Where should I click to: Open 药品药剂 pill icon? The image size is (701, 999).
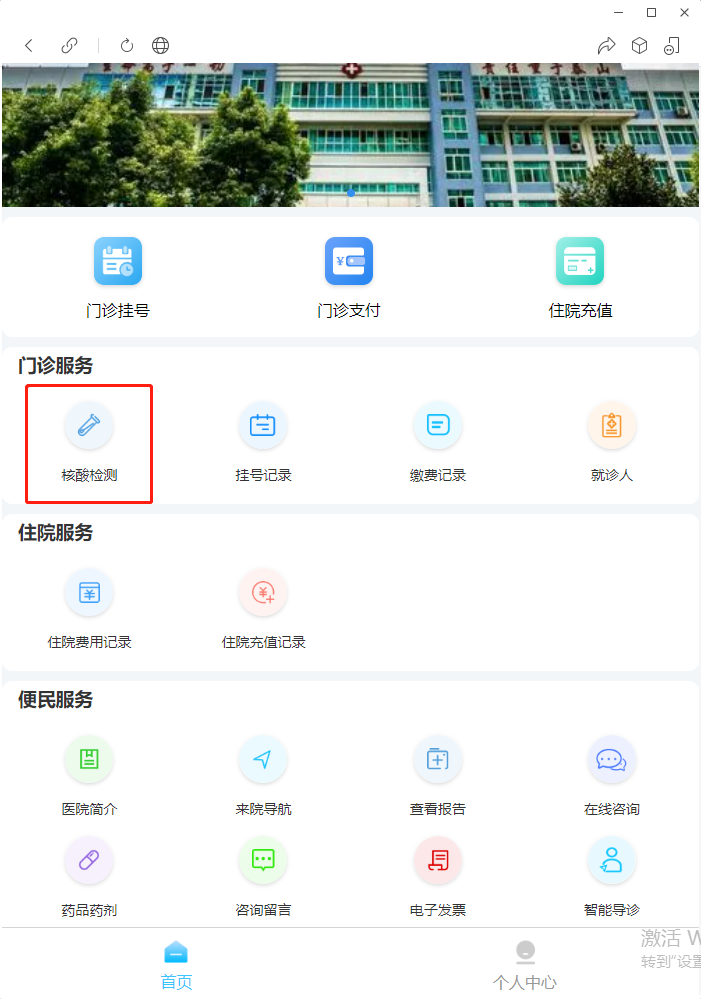89,861
